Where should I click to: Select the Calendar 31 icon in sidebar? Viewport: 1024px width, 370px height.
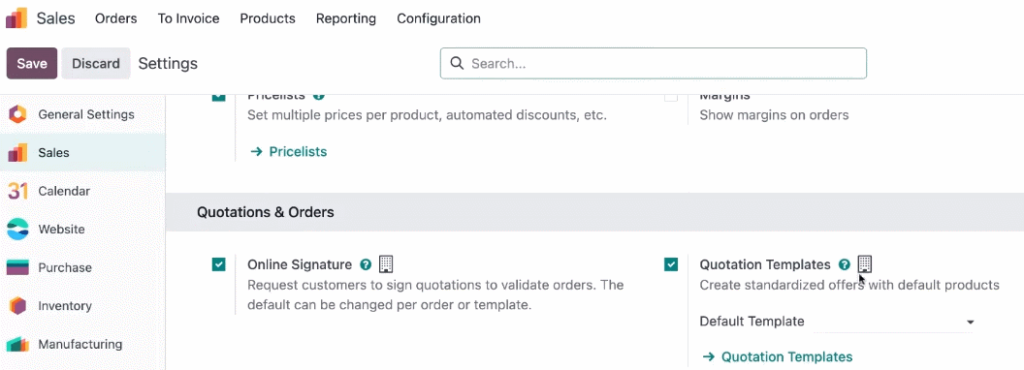(18, 191)
